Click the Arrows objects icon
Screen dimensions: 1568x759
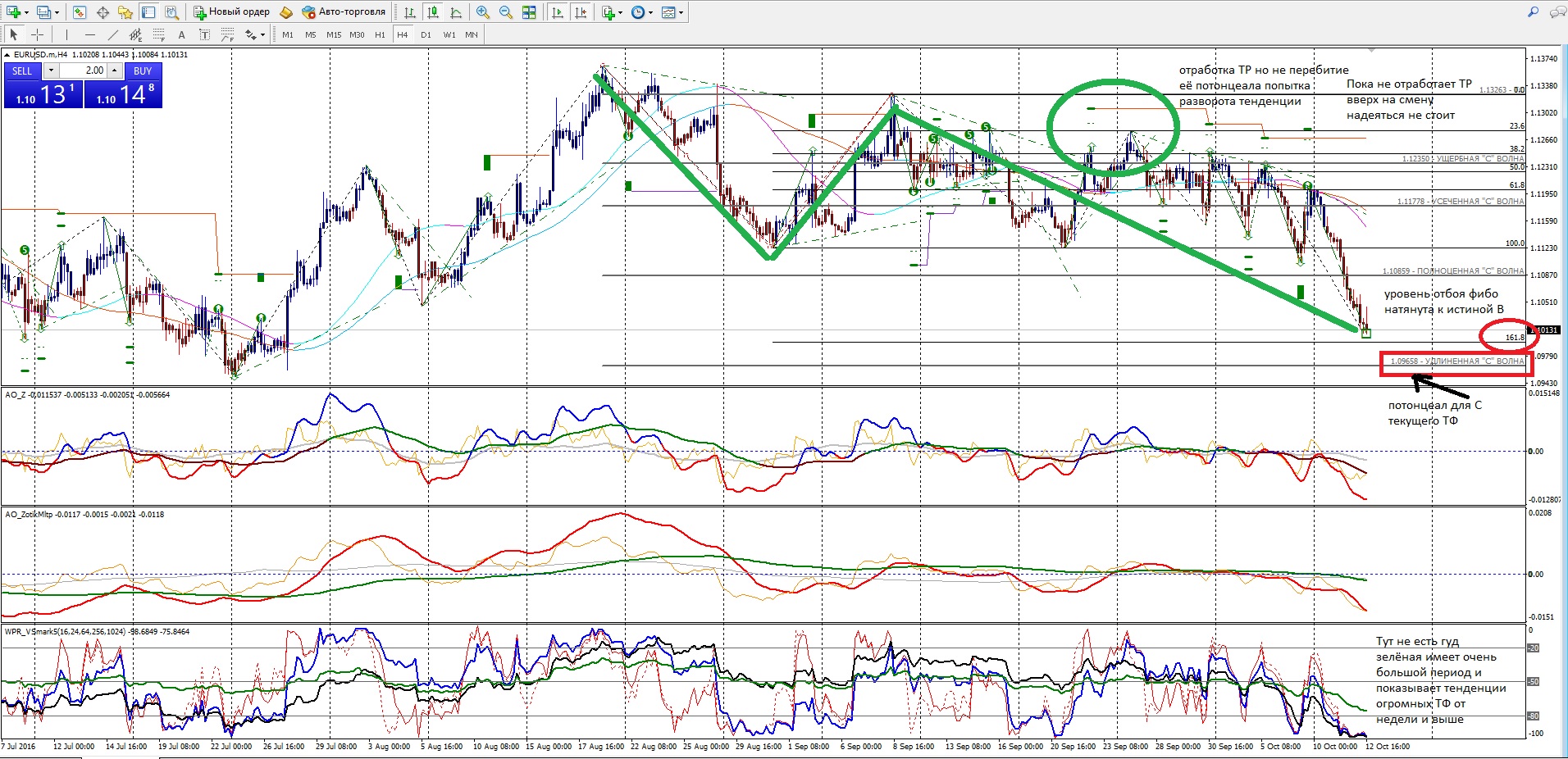(x=250, y=34)
